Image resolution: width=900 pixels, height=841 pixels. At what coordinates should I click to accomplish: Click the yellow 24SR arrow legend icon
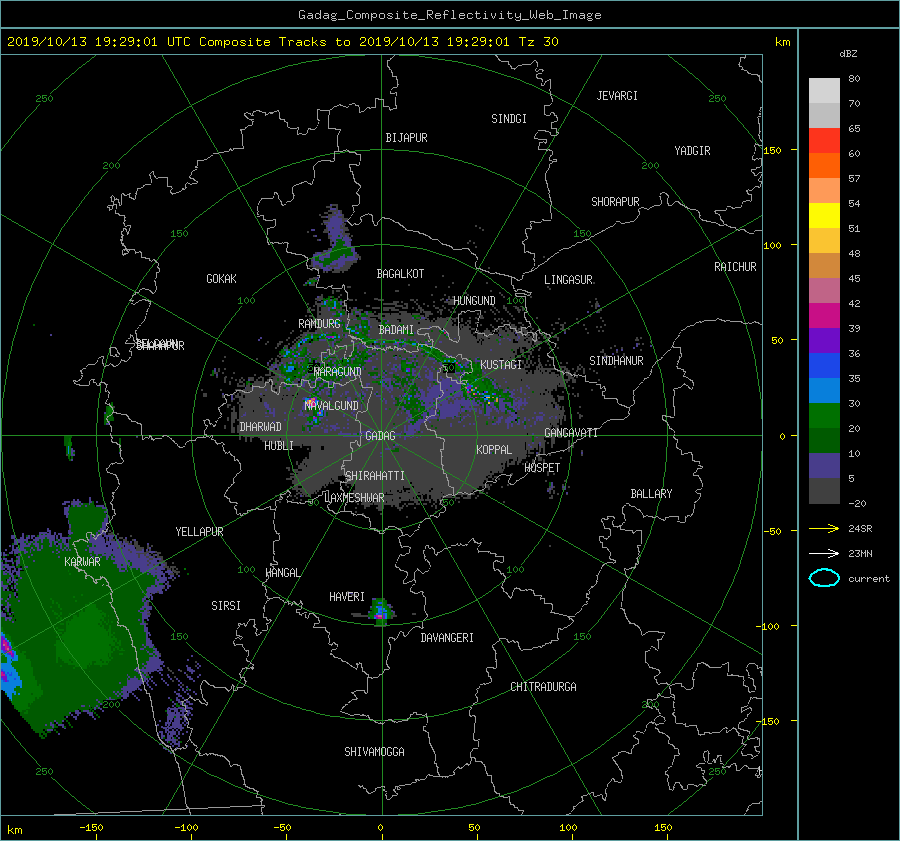tap(824, 528)
